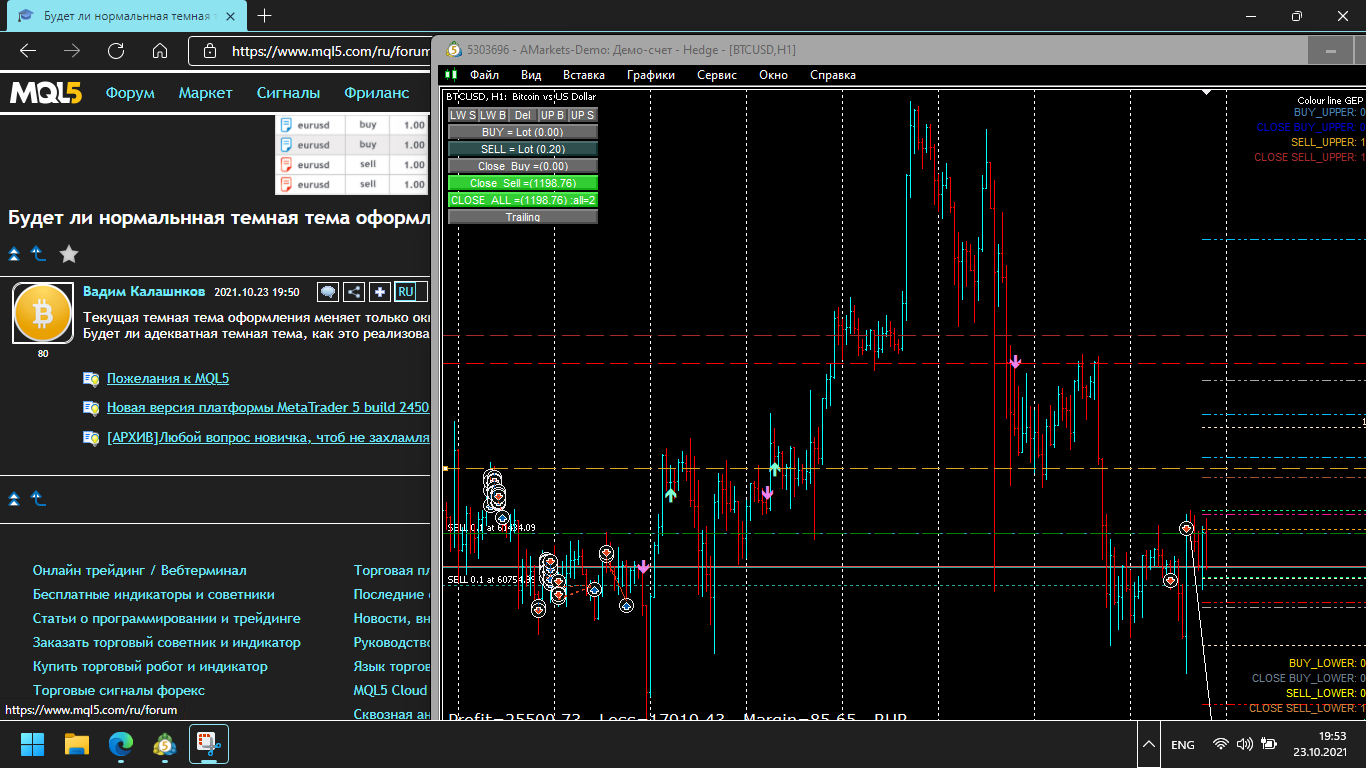Click topic icon beside 'Пожелания к MQL5'
This screenshot has width=1366, height=768.
92,378
